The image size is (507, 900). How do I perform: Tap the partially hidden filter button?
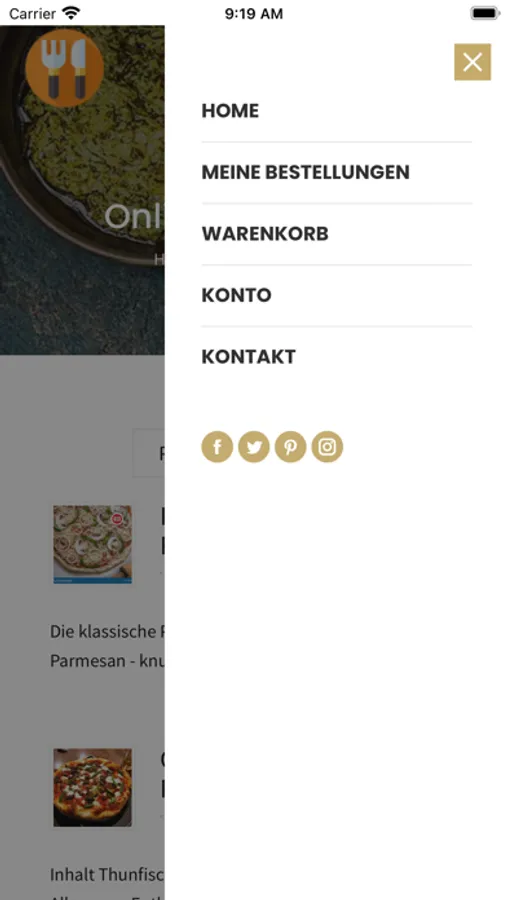point(149,452)
